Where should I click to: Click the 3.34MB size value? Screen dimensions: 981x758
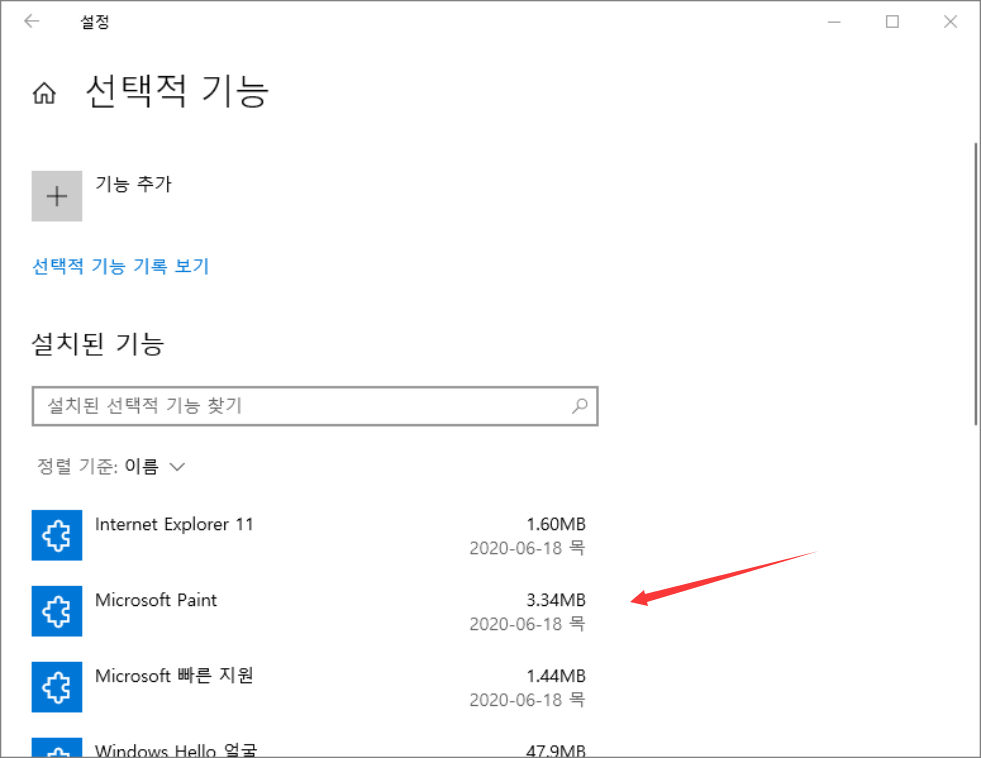pos(556,600)
